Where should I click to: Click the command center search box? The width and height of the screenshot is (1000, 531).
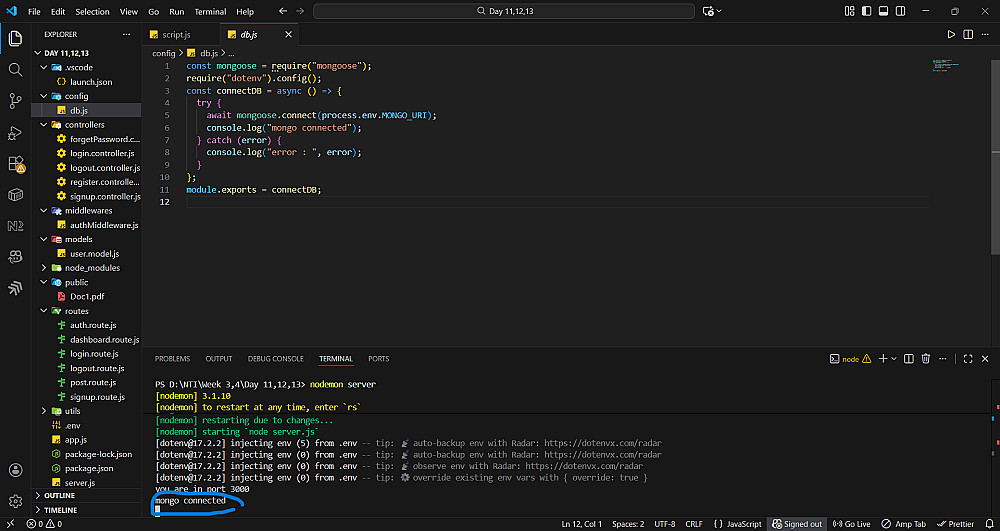pyautogui.click(x=503, y=11)
